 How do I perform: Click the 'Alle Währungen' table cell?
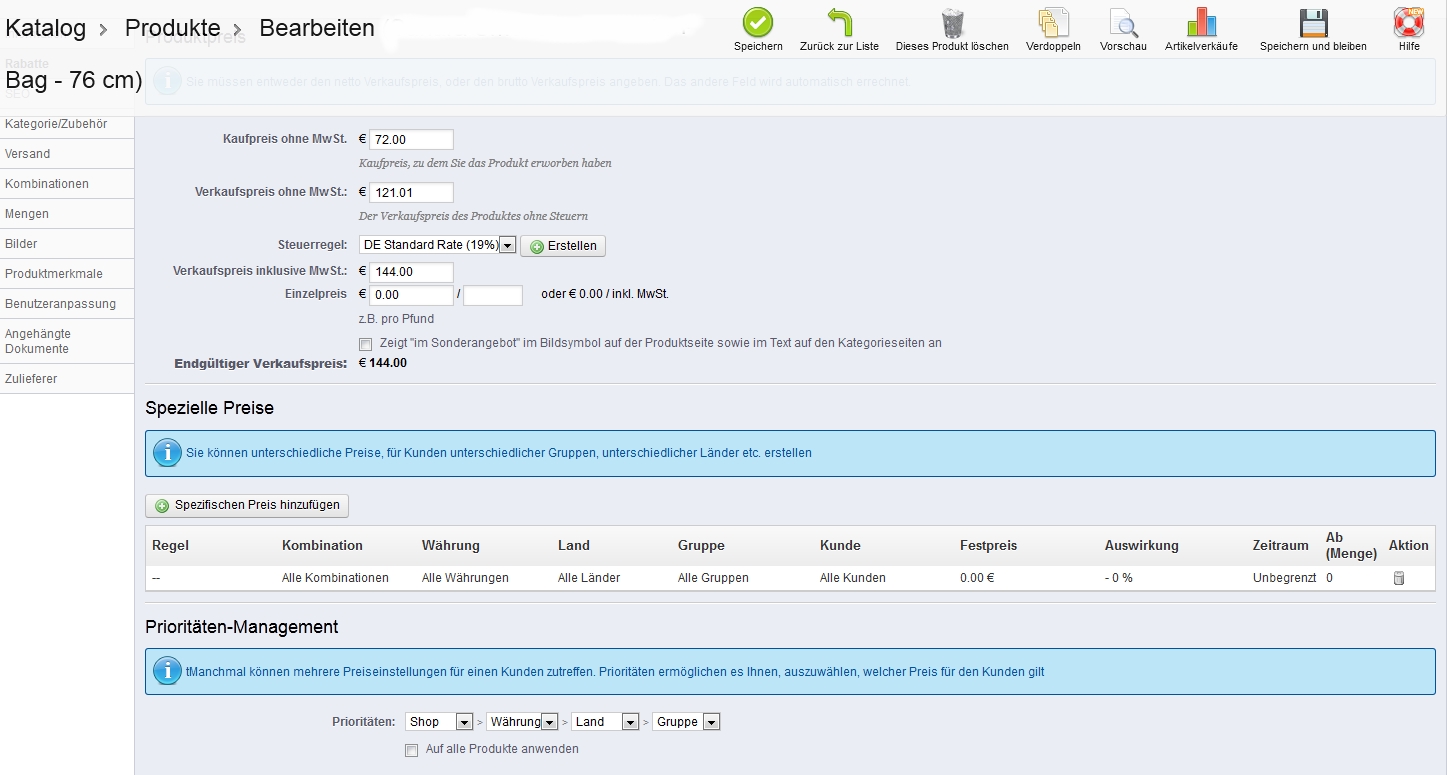click(x=465, y=578)
